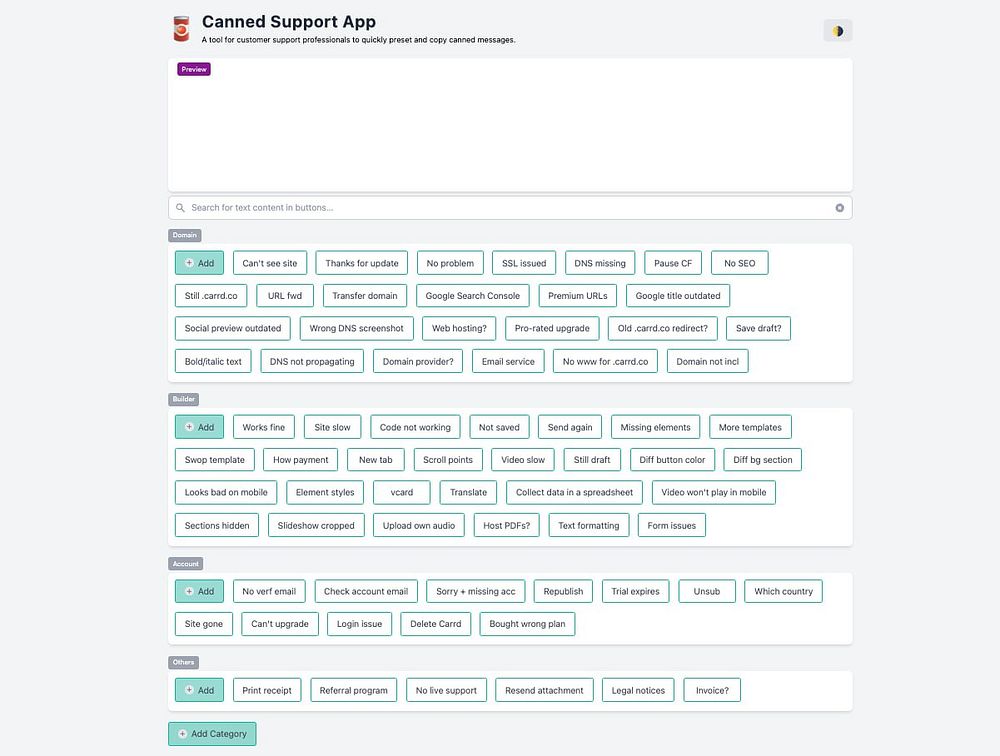Click the purple Preview label
This screenshot has width=1000, height=756.
click(x=194, y=70)
